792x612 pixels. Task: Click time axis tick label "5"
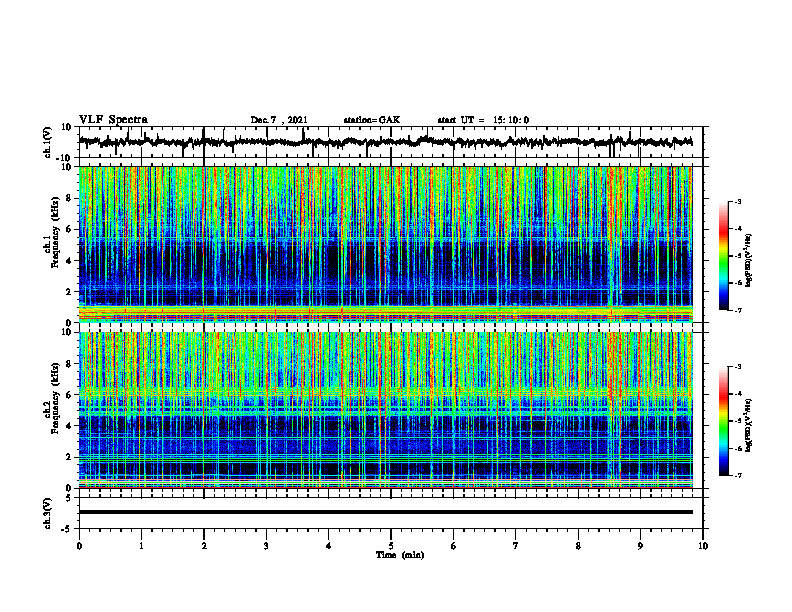tap(391, 546)
